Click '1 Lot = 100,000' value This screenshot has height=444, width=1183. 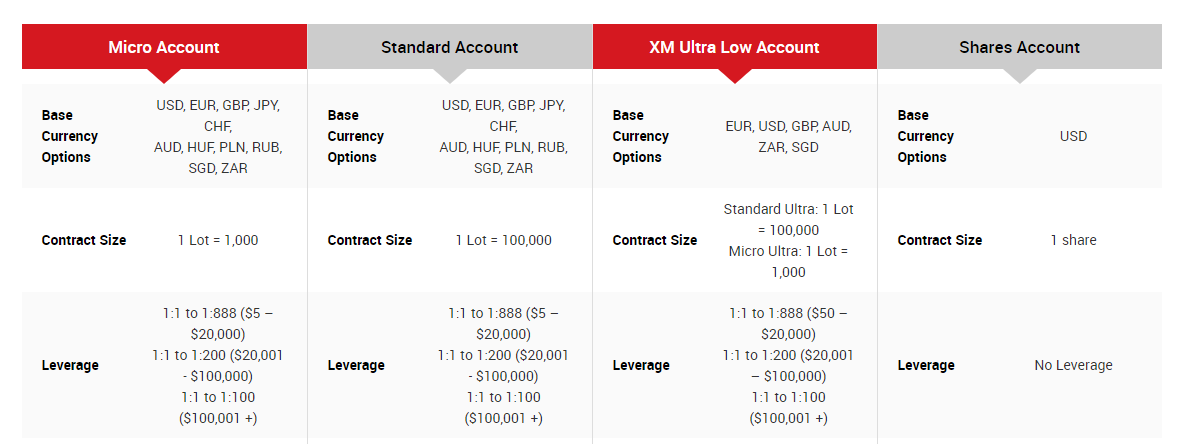click(x=503, y=240)
